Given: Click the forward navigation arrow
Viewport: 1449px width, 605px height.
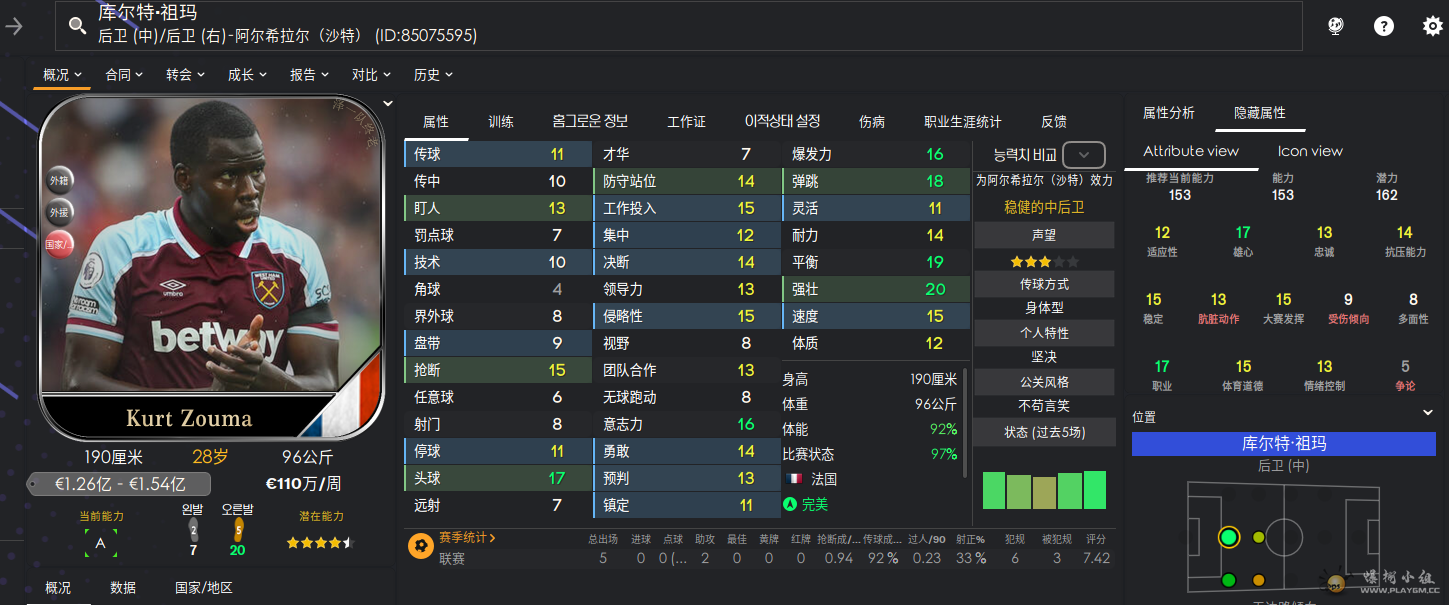Looking at the screenshot, I should (14, 26).
